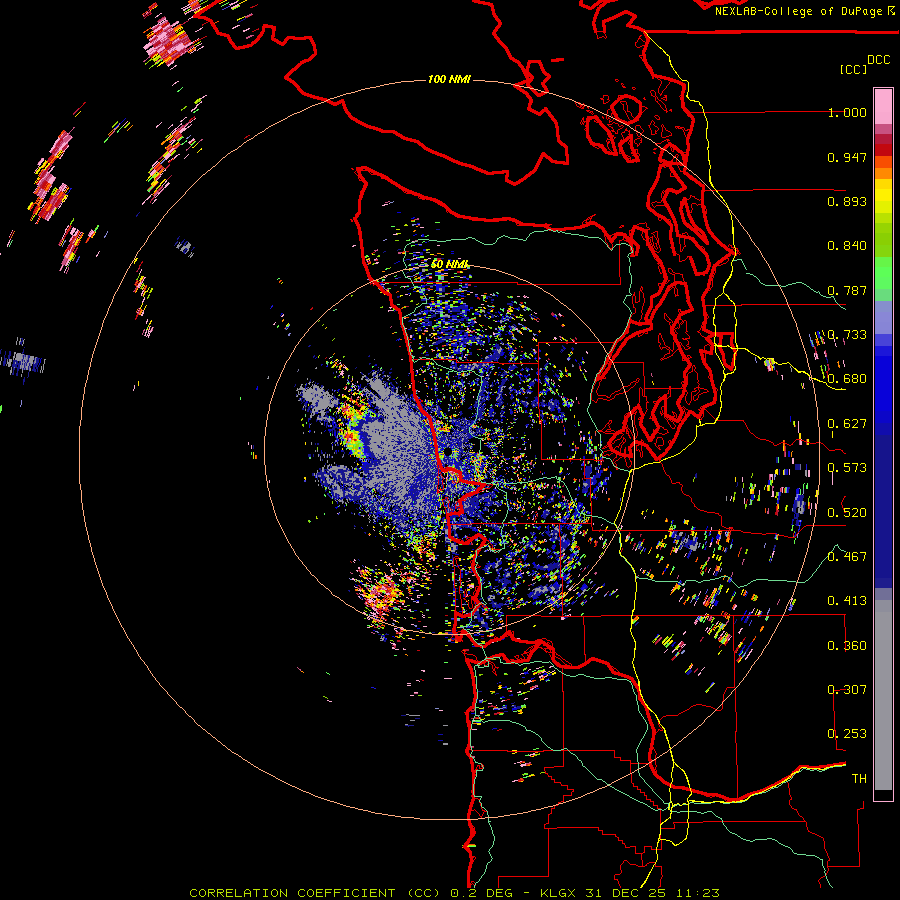Click the 0.947 scale value

tap(847, 157)
